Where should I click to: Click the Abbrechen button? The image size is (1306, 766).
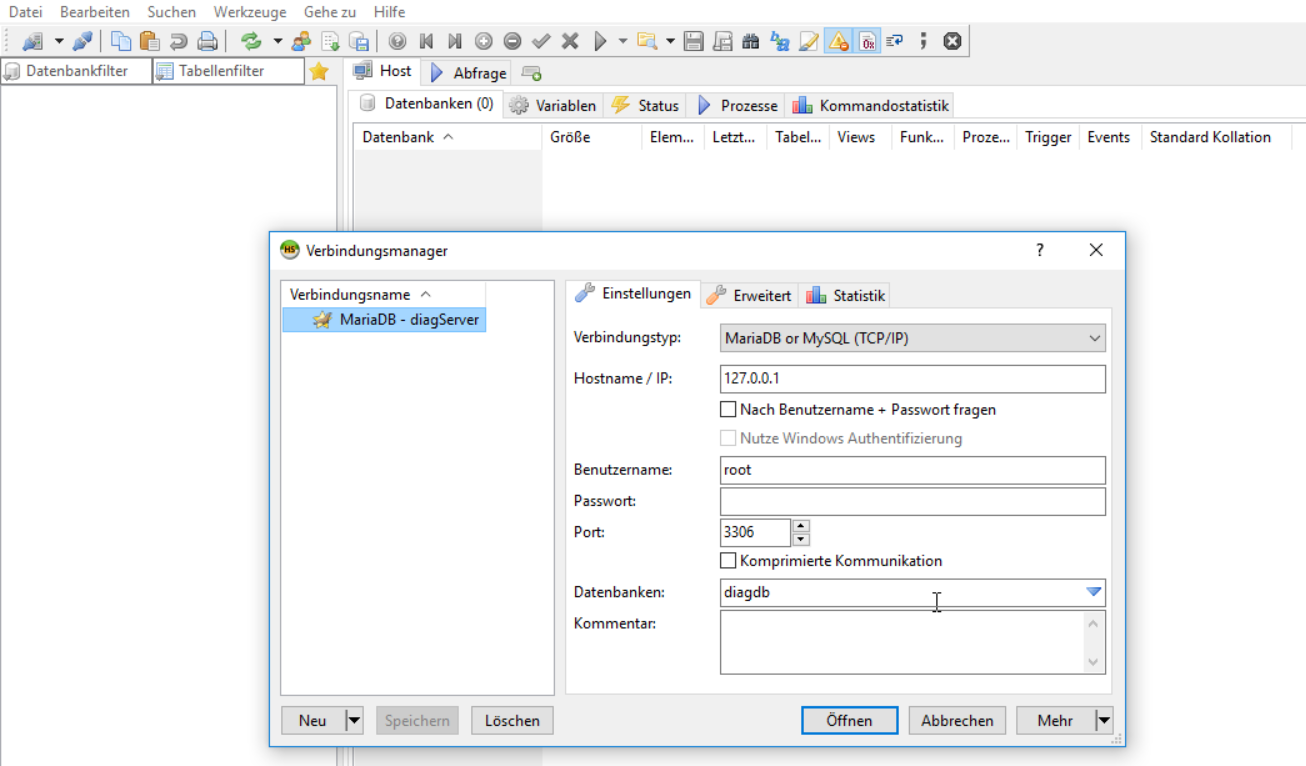pyautogui.click(x=957, y=720)
